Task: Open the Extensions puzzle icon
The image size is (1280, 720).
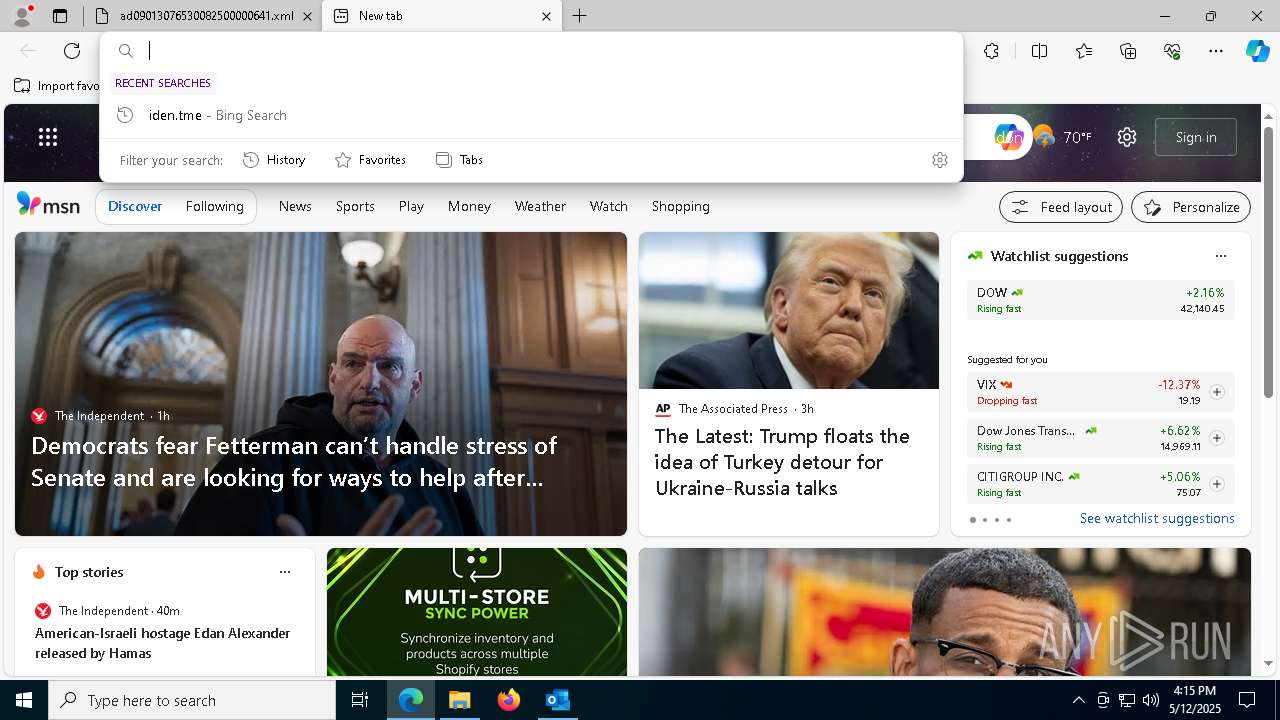Action: [991, 51]
